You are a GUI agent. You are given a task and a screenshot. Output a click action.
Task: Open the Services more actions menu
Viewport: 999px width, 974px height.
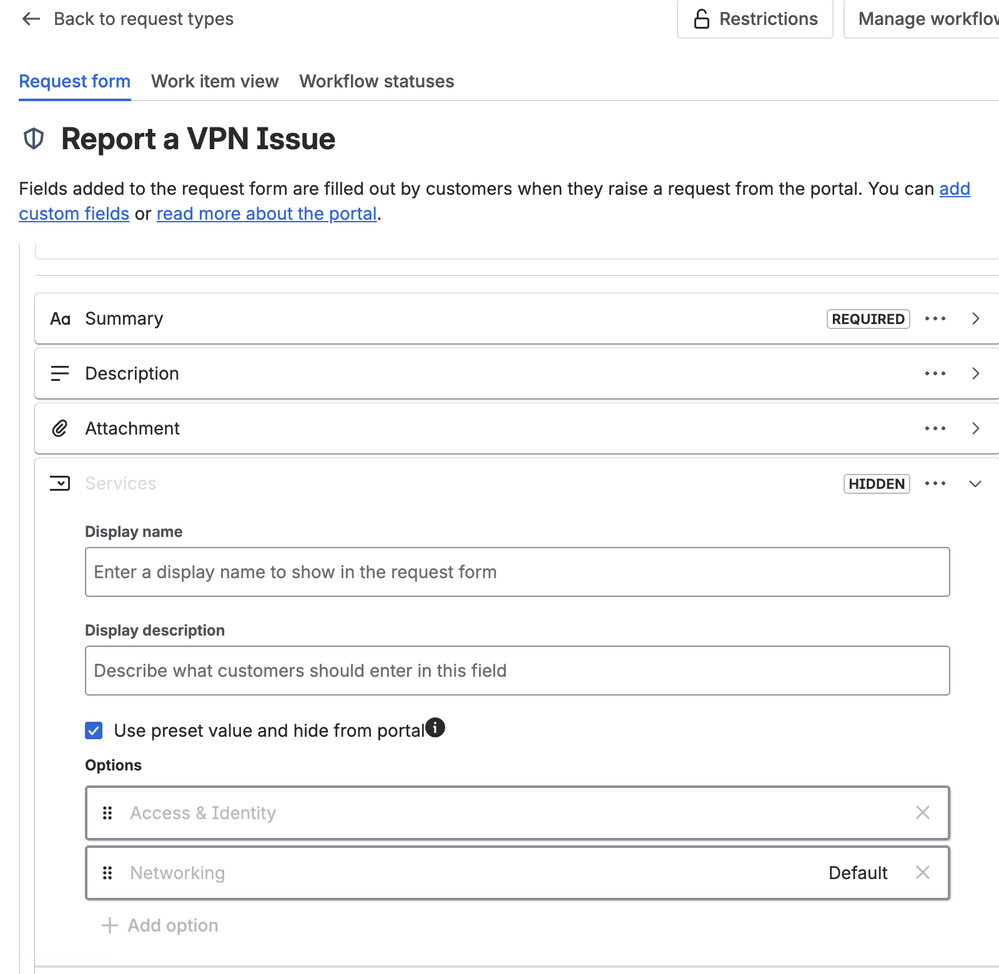pyautogui.click(x=935, y=483)
